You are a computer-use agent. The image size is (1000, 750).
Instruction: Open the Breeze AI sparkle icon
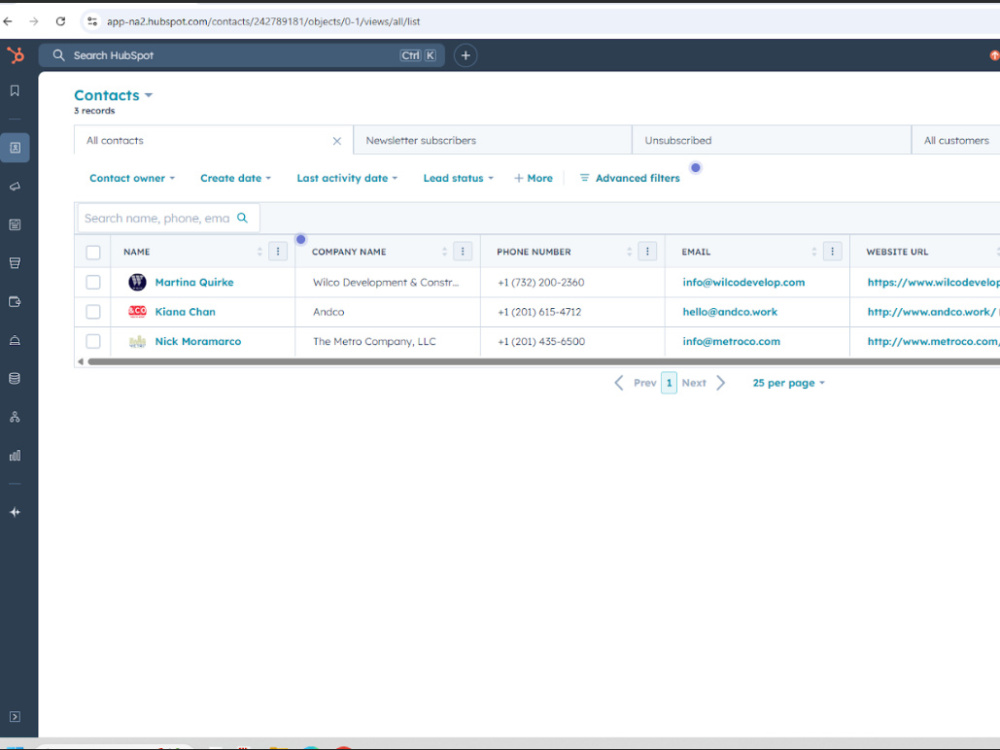(x=15, y=512)
